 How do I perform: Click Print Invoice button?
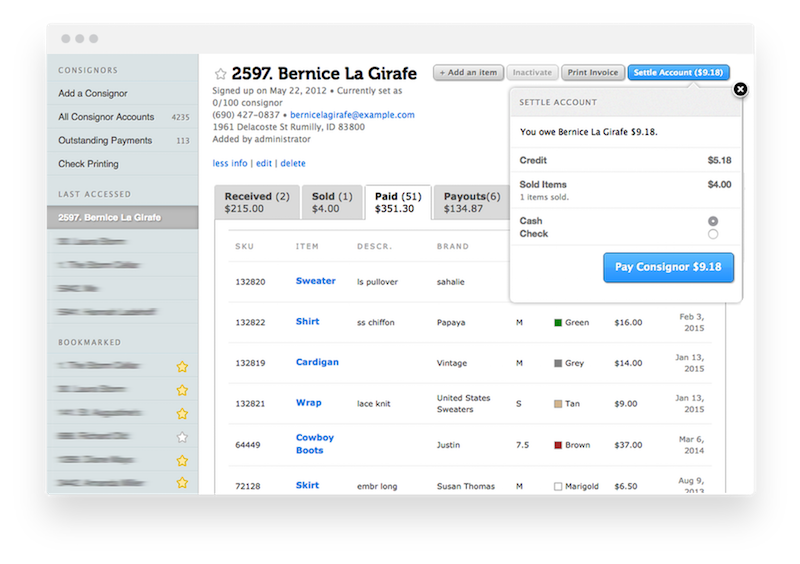[x=593, y=72]
